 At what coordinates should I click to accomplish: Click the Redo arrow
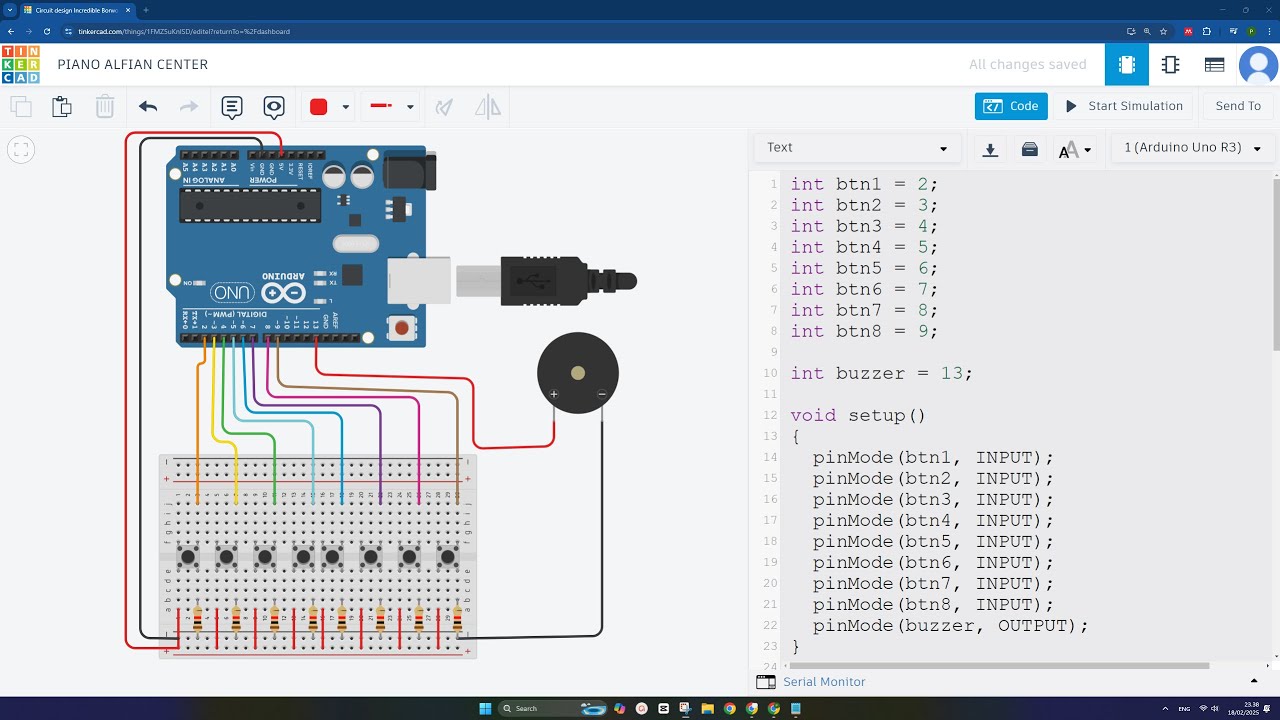click(x=188, y=106)
